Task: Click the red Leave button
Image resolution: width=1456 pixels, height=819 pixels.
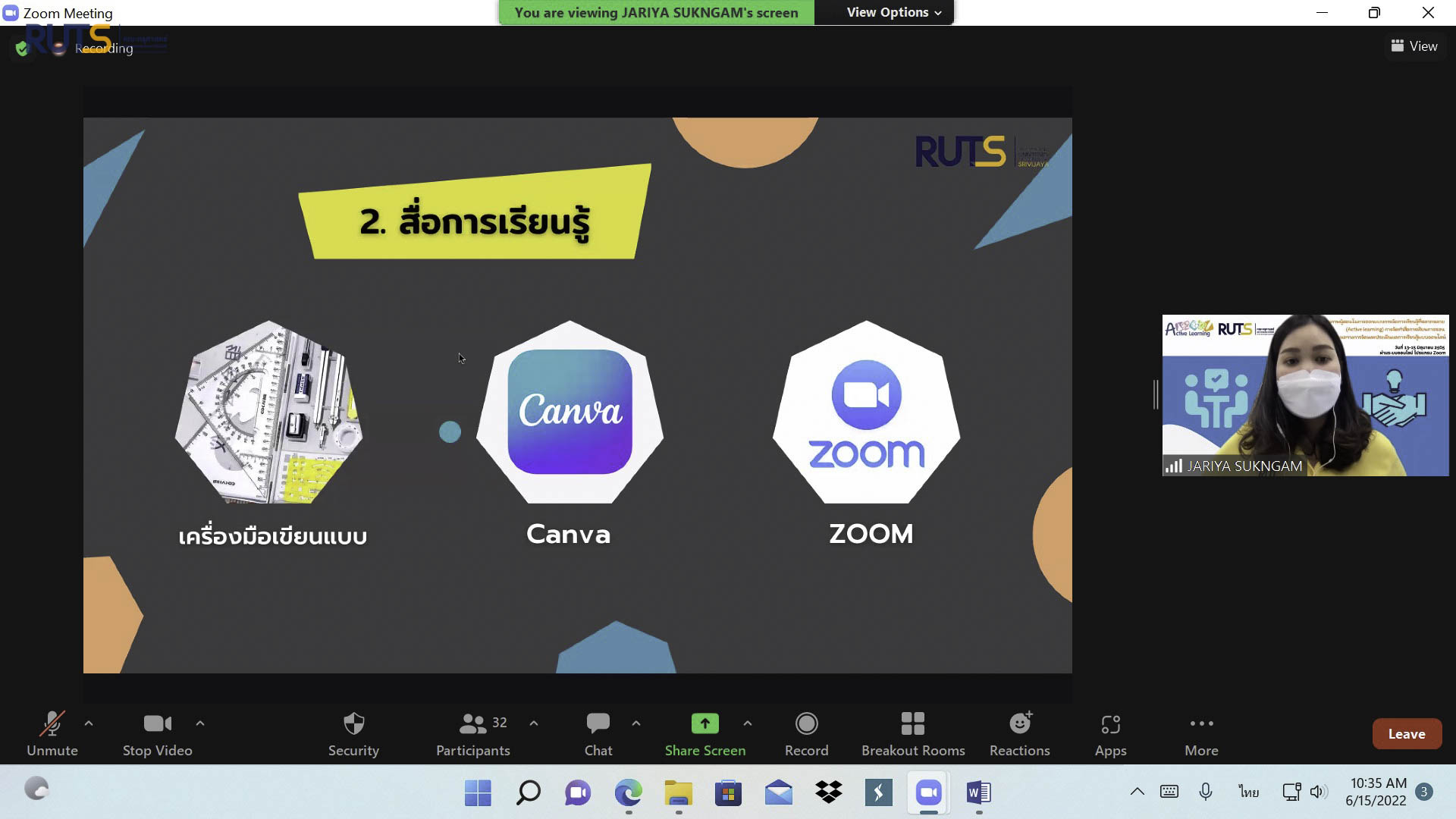Action: tap(1407, 733)
